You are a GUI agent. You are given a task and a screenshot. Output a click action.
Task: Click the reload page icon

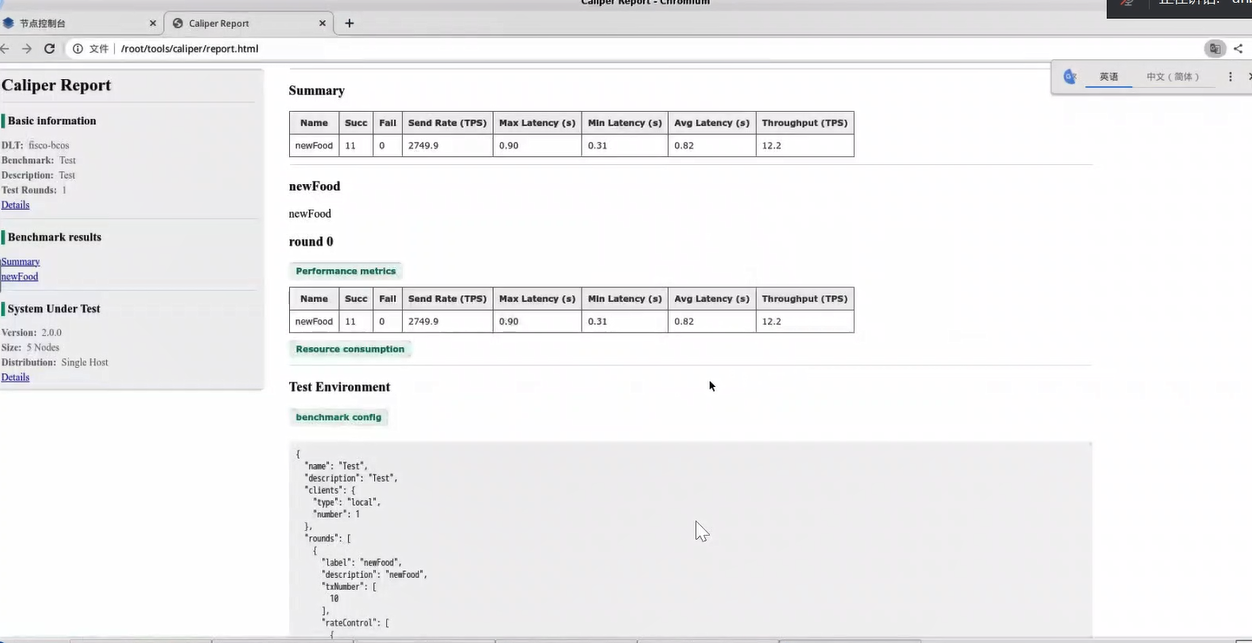(x=49, y=48)
